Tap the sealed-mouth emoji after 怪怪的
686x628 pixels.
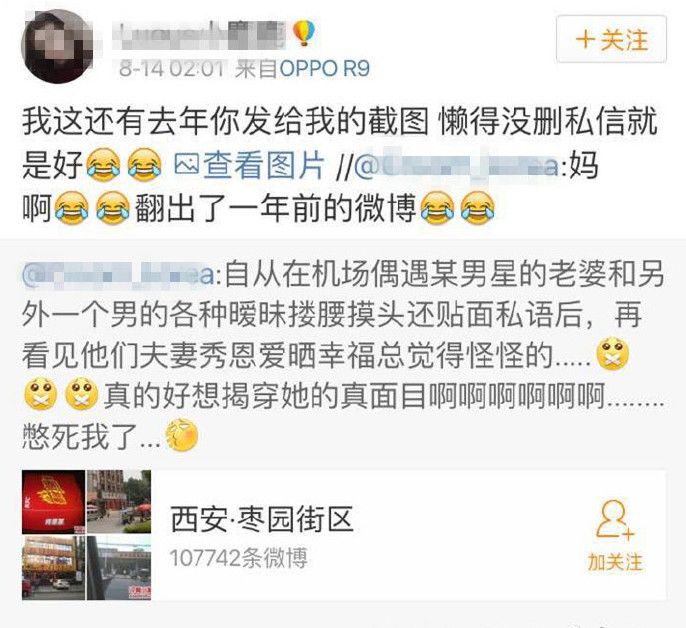(613, 354)
